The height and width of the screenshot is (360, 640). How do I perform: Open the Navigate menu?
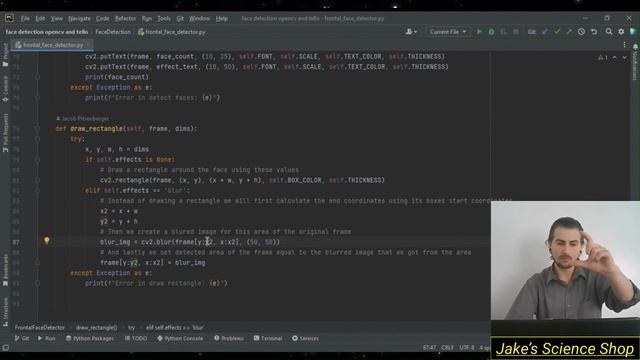tap(79, 18)
